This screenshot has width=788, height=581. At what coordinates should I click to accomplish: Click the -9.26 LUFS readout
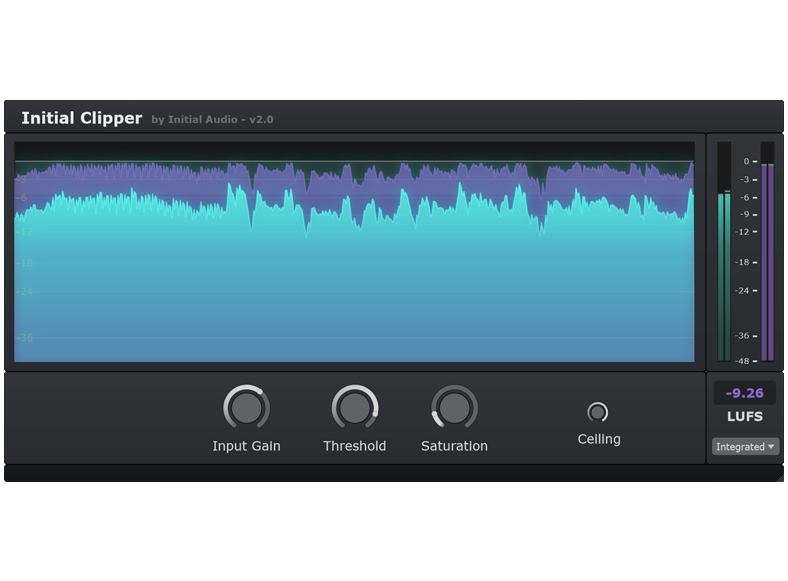(x=745, y=393)
